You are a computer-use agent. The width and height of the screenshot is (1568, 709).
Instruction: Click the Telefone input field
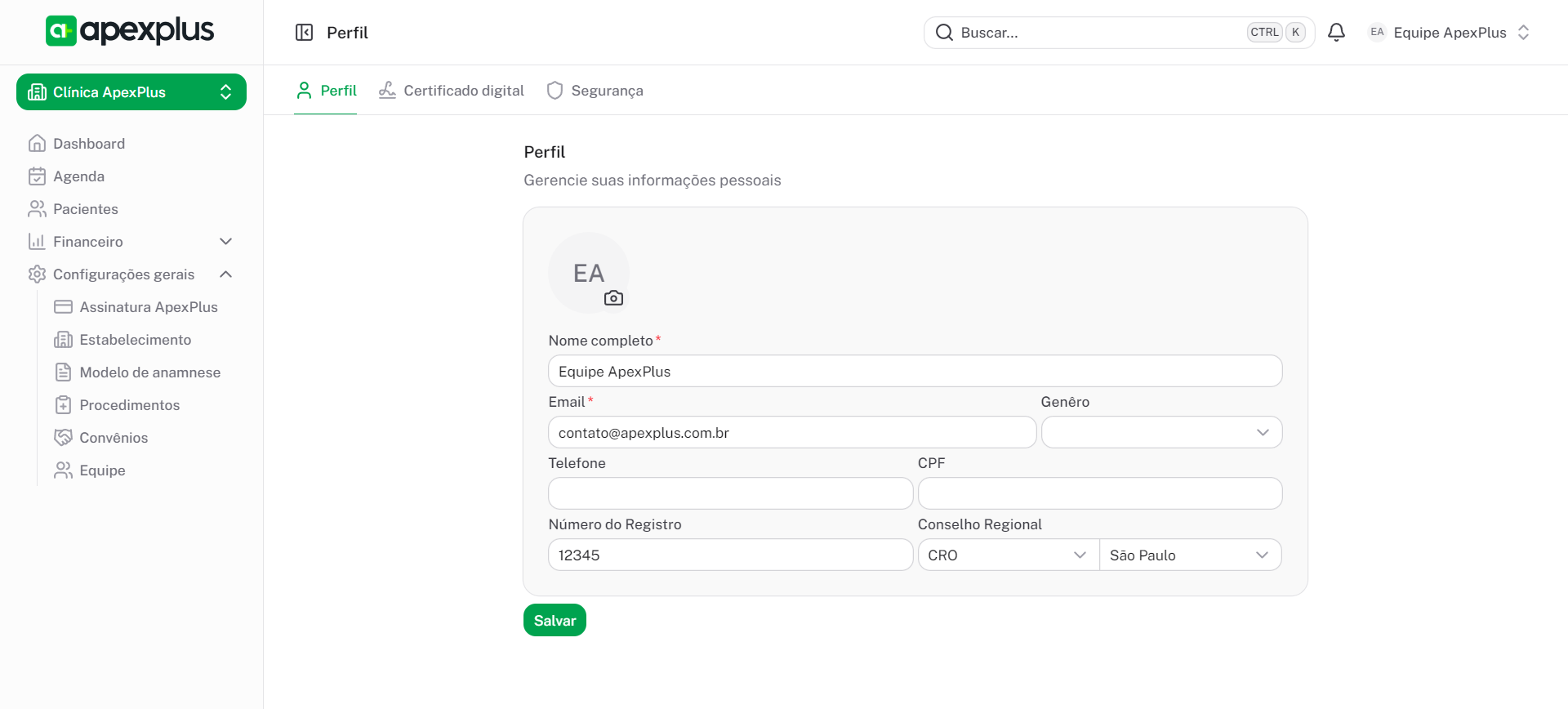(730, 494)
